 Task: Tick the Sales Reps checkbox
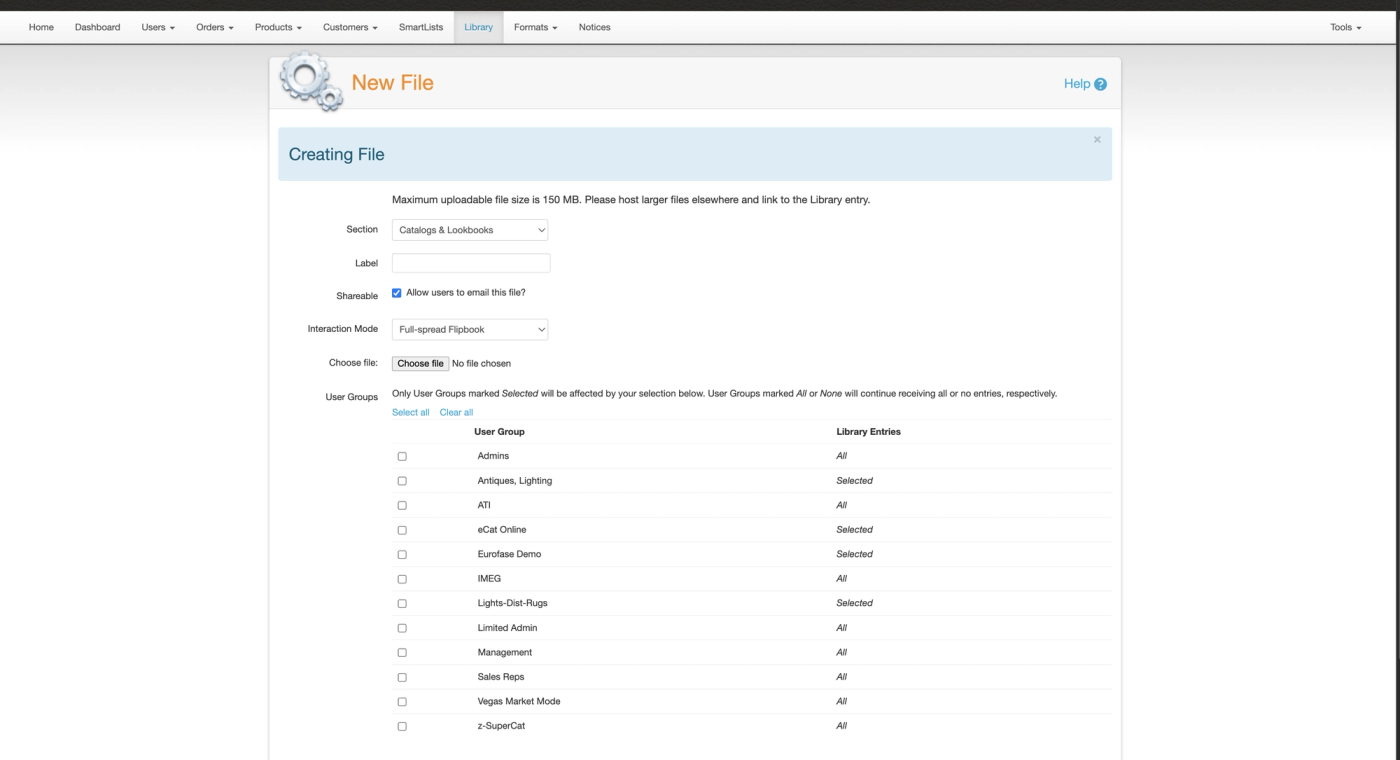402,677
